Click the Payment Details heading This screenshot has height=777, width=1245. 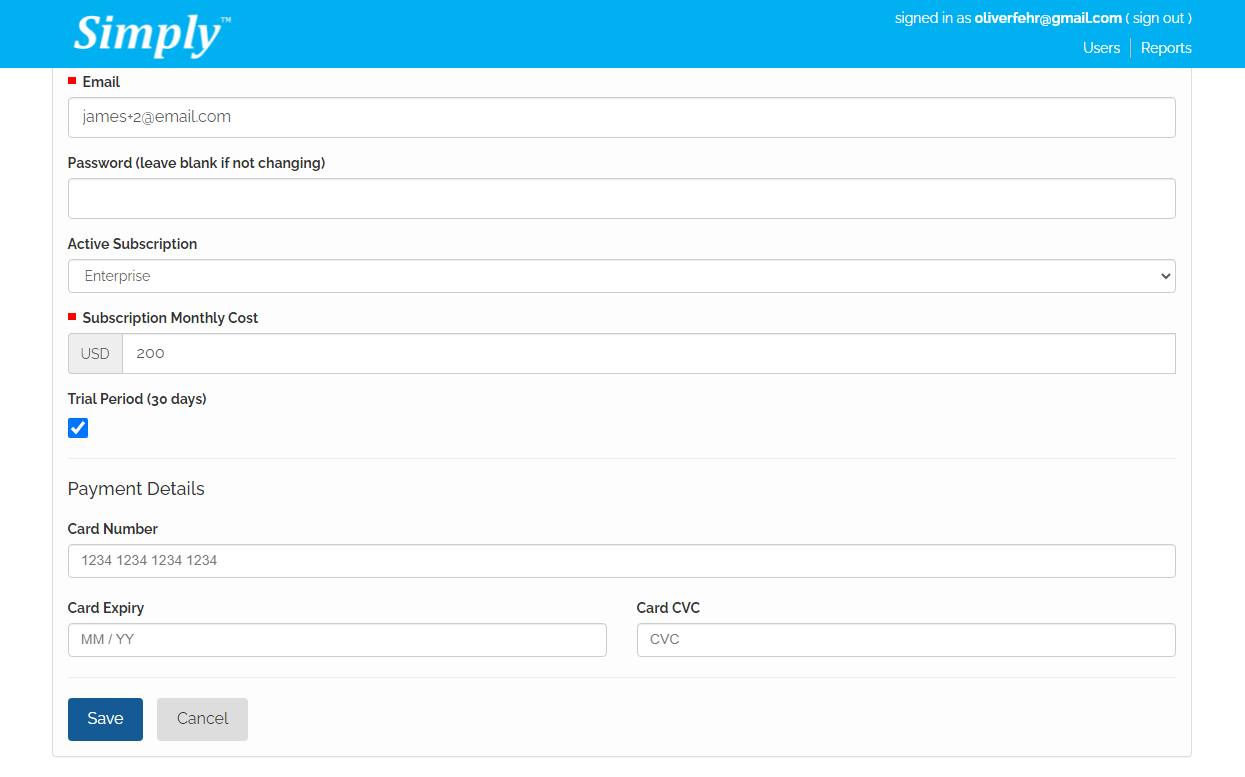pyautogui.click(x=136, y=489)
